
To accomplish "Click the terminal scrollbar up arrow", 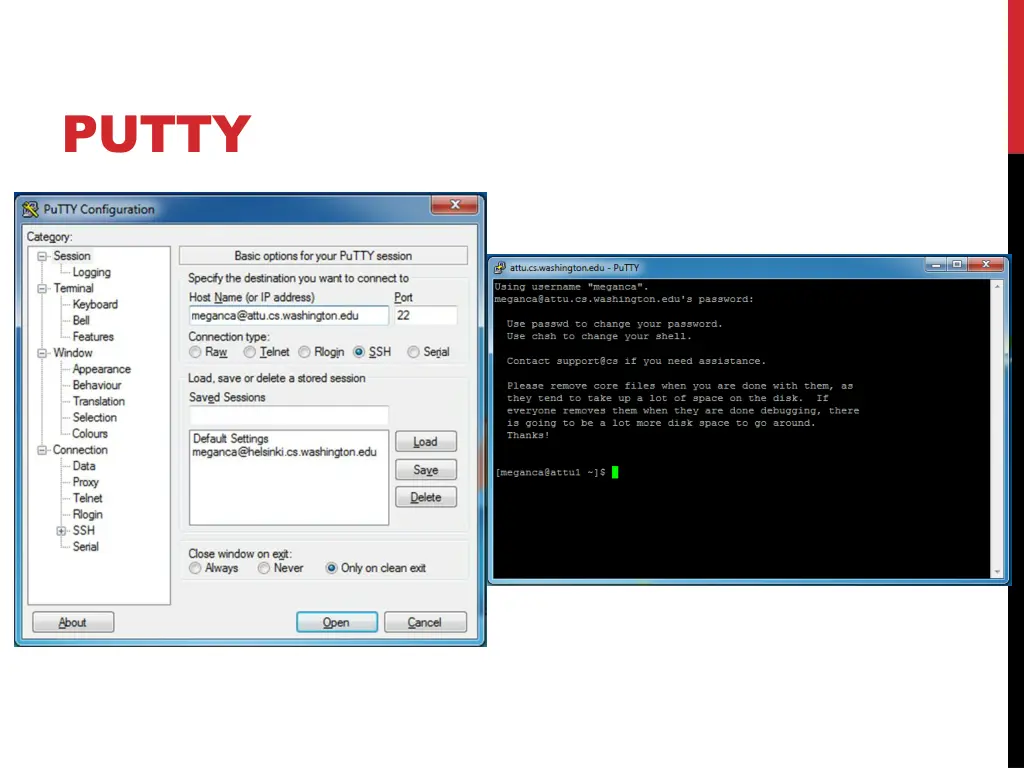I will click(x=997, y=287).
